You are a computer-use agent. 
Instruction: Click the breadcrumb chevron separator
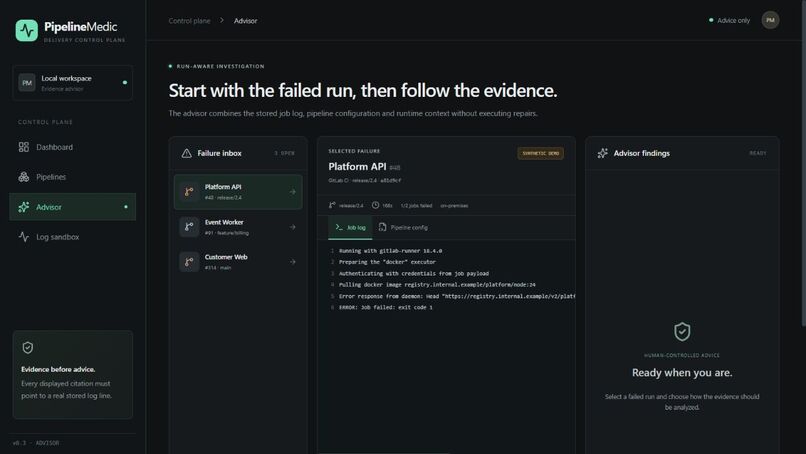coord(222,21)
